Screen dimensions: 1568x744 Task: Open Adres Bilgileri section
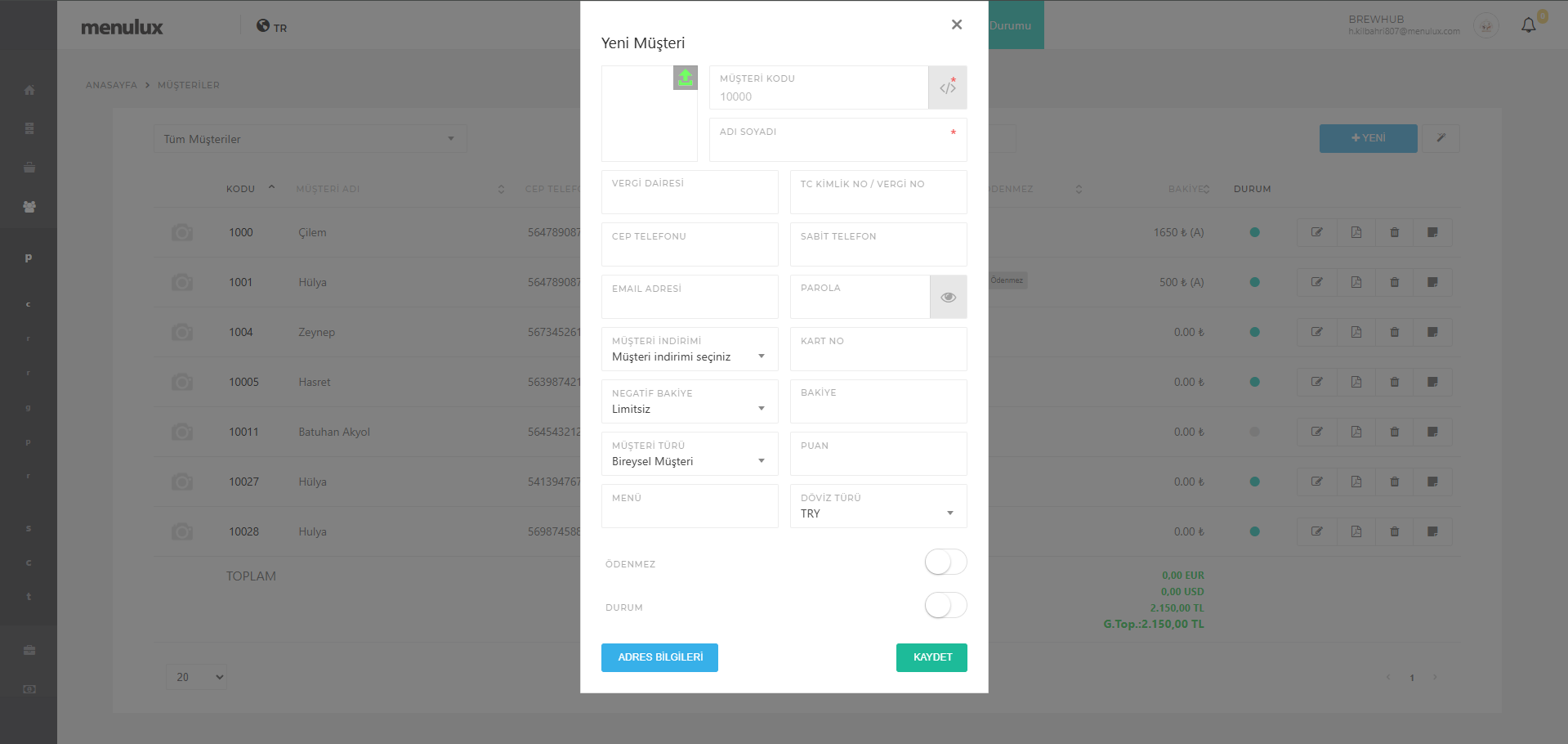(x=659, y=657)
